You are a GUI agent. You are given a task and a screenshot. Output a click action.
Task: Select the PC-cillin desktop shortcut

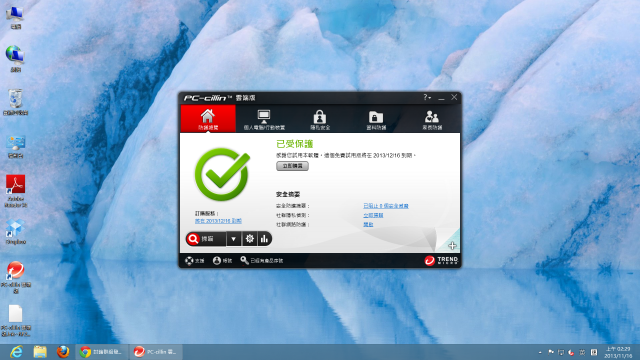tap(16, 278)
